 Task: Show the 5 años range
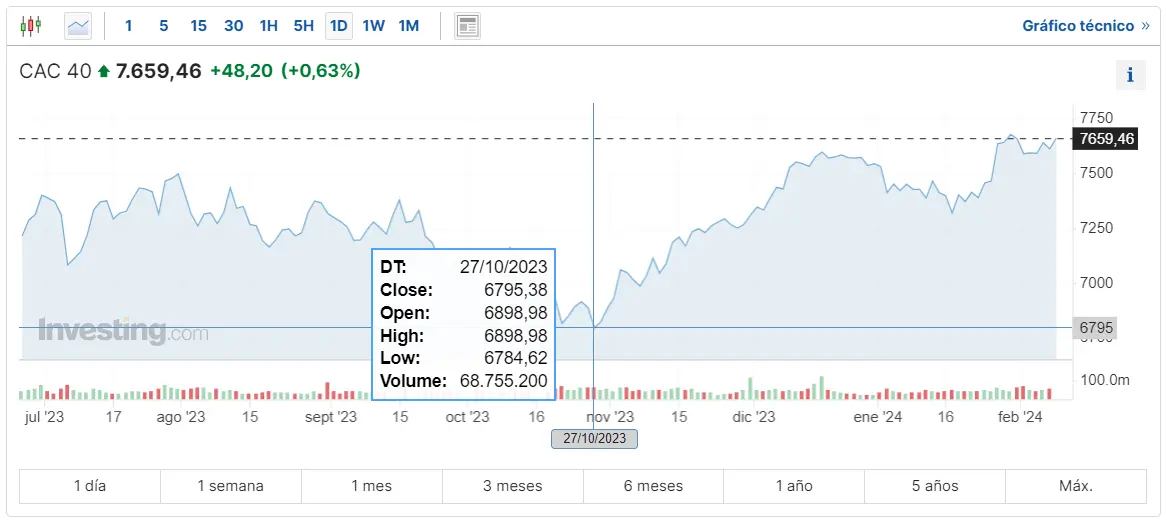(x=935, y=486)
